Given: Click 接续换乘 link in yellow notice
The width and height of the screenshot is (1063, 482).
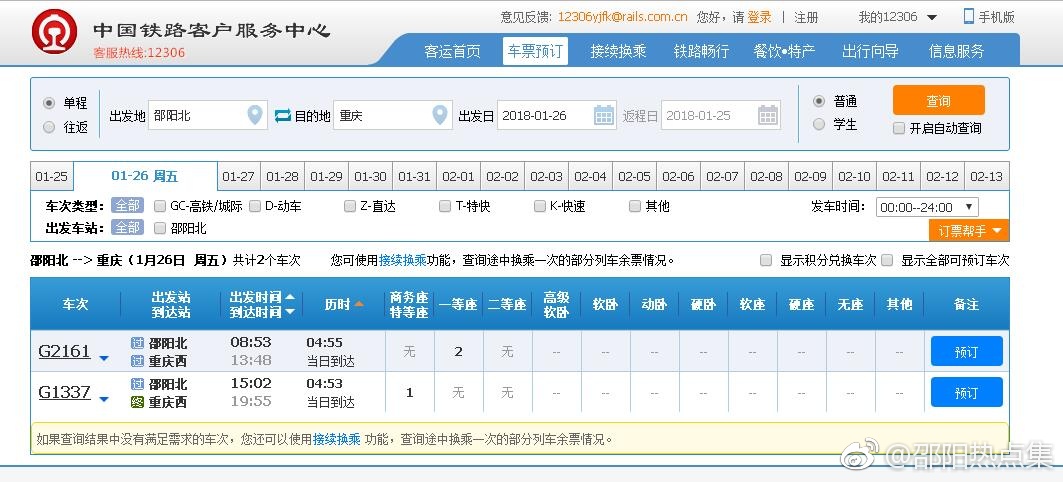Looking at the screenshot, I should 336,439.
